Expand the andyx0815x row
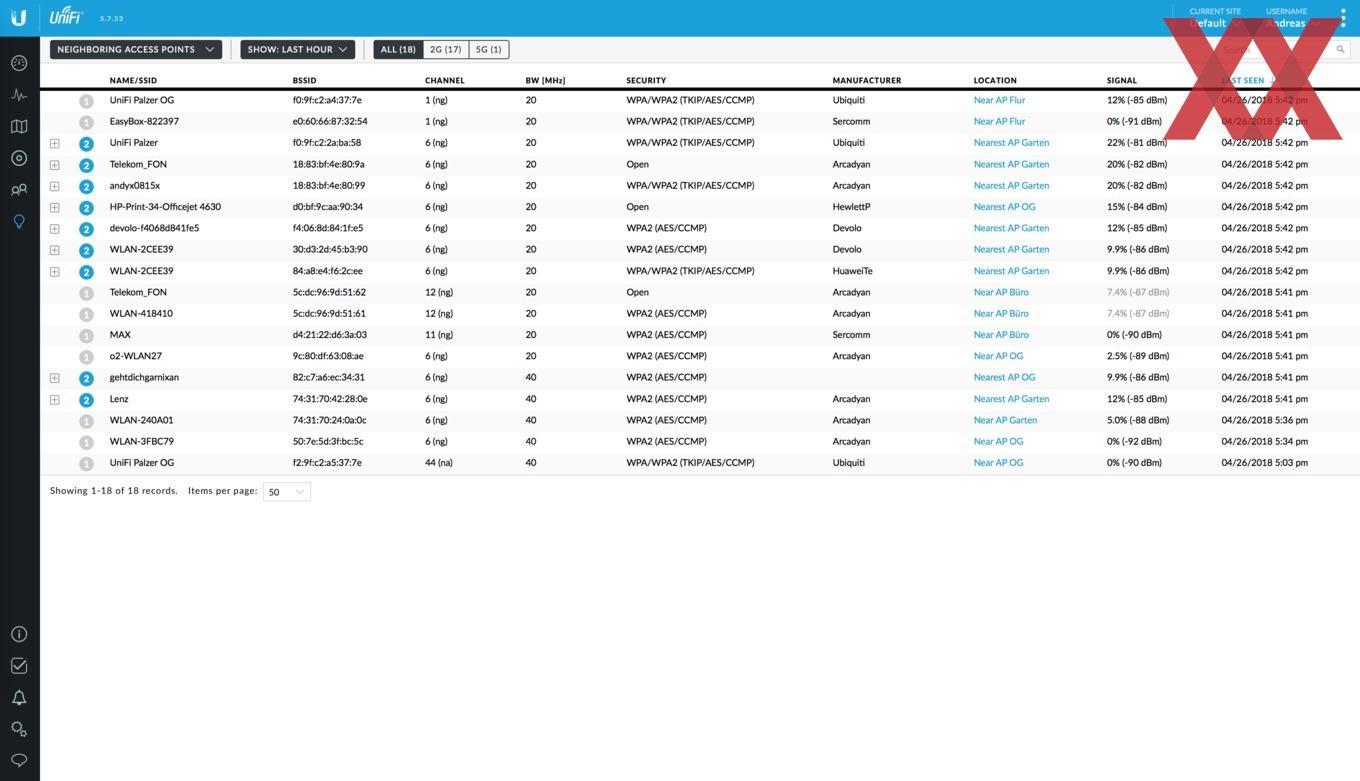1360x781 pixels. tap(55, 186)
